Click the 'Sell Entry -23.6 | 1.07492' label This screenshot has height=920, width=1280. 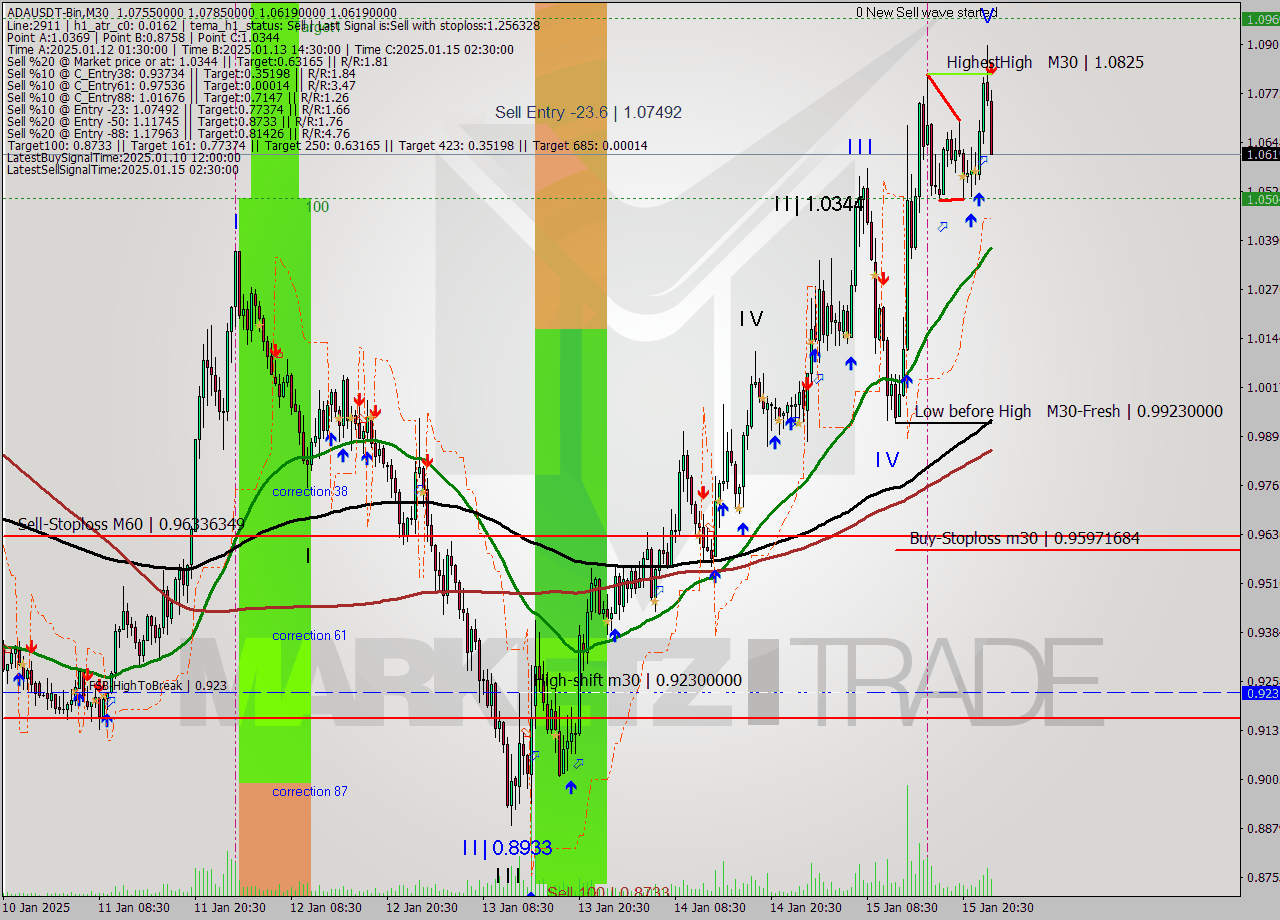[588, 112]
